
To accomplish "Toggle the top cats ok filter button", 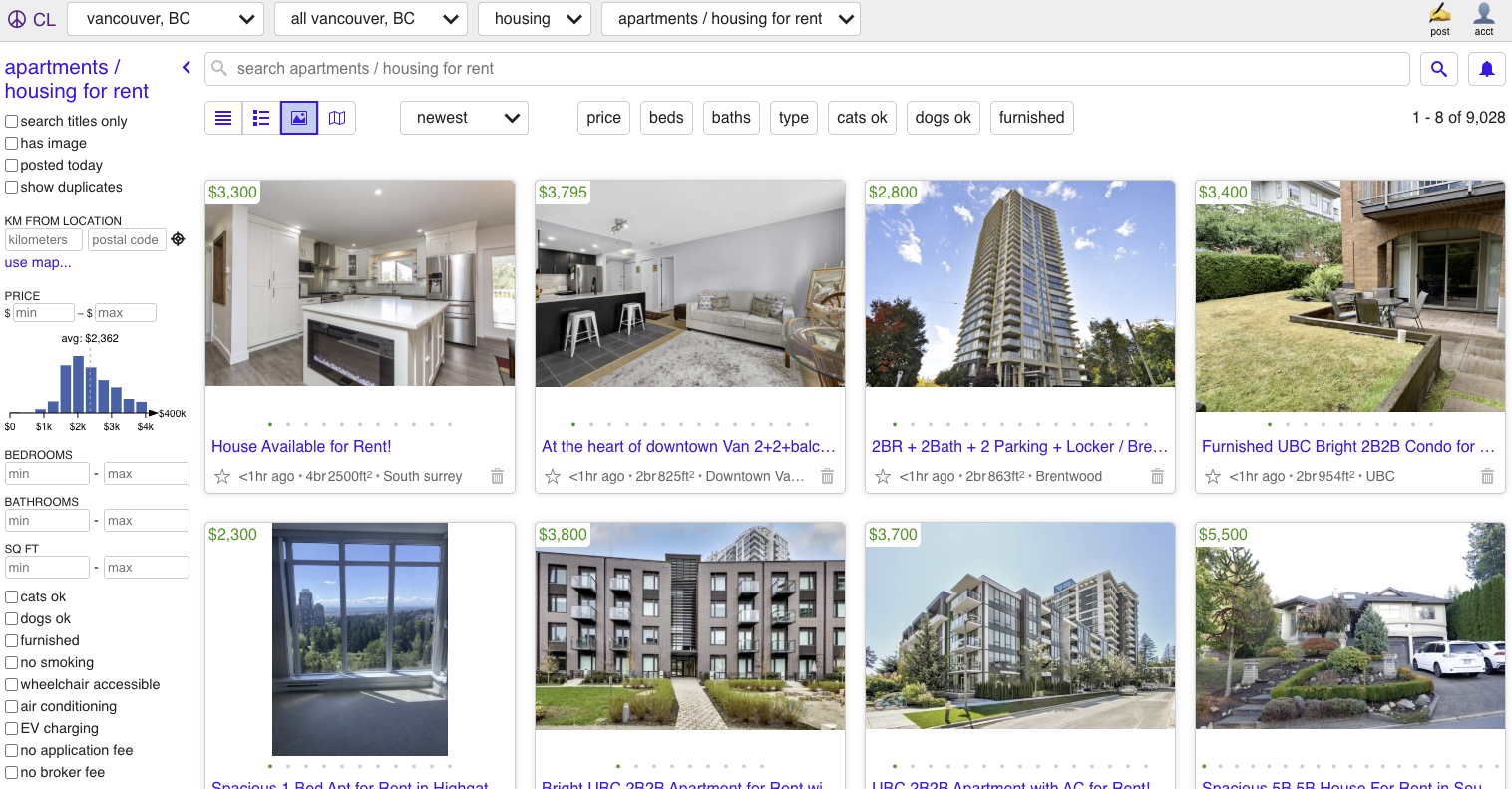I will 862,118.
